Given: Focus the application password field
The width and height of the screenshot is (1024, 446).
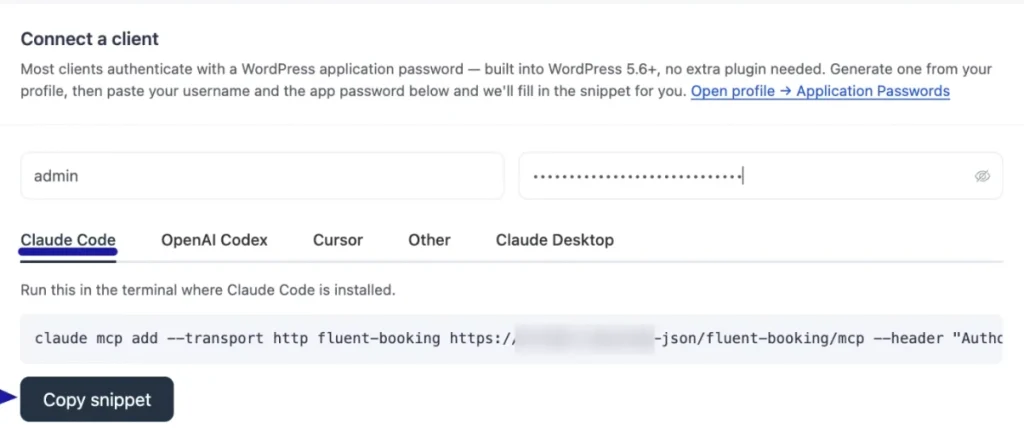Looking at the screenshot, I should 761,176.
